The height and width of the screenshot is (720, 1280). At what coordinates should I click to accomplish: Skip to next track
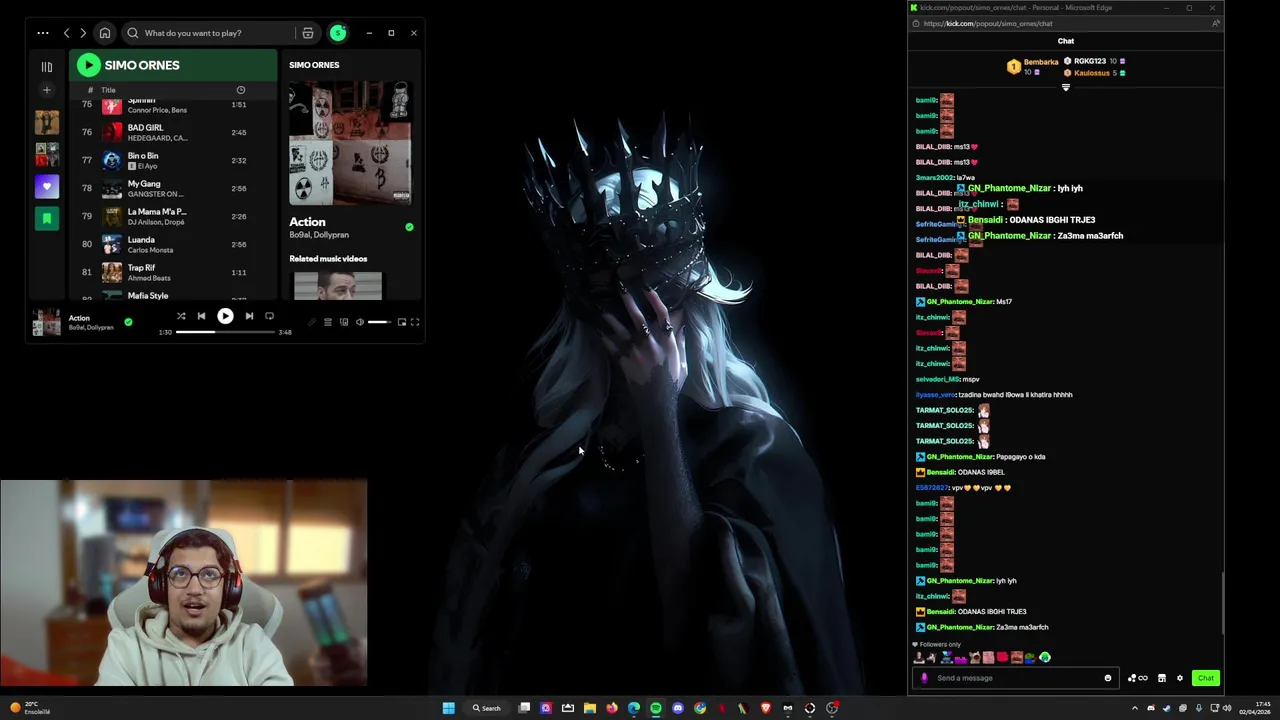pyautogui.click(x=249, y=316)
